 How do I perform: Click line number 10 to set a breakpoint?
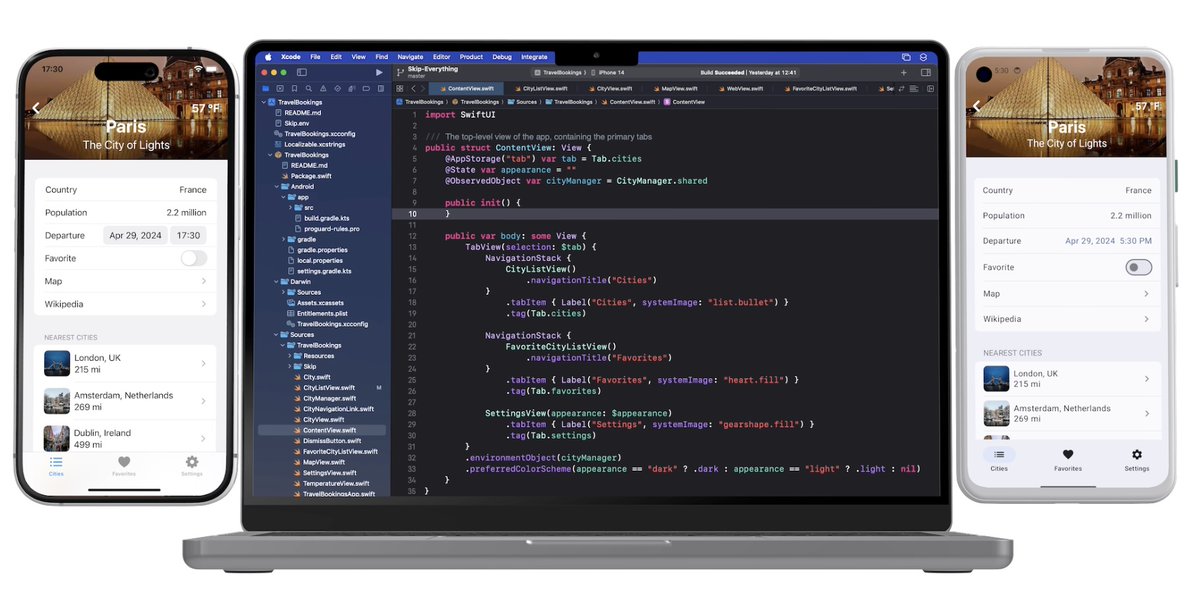tap(411, 215)
